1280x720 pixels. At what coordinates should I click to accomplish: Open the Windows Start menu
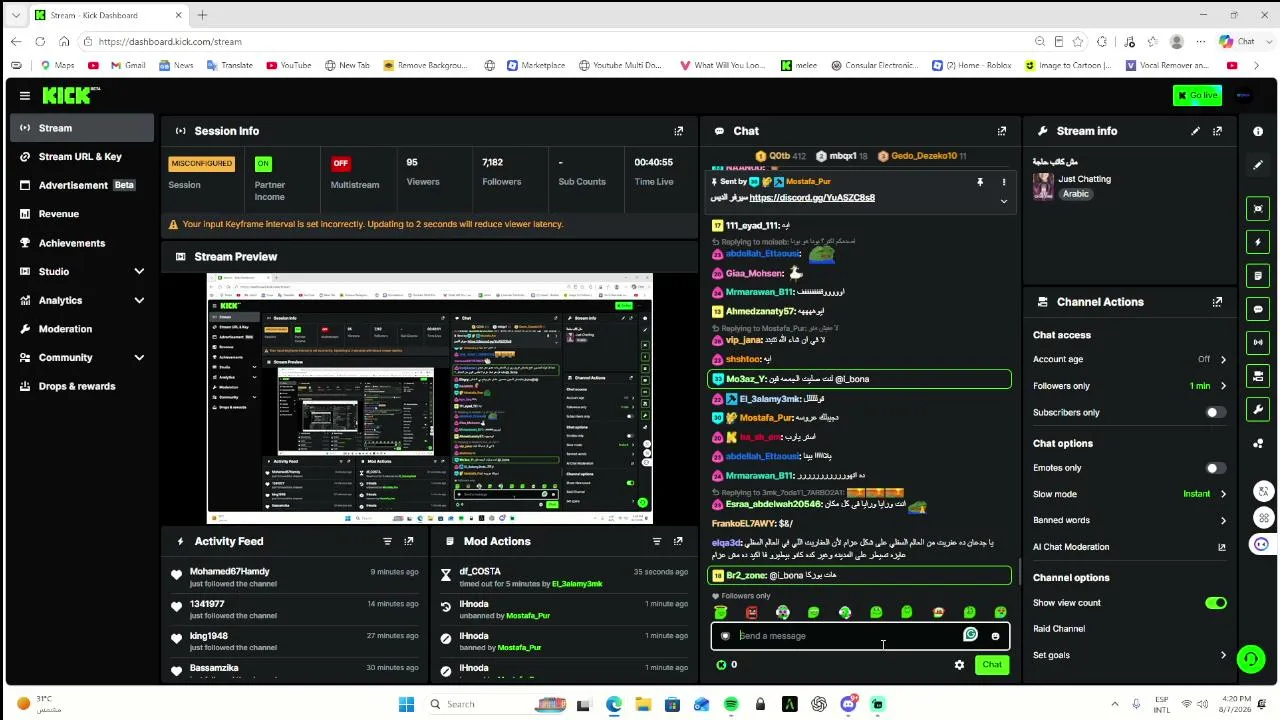(x=406, y=704)
